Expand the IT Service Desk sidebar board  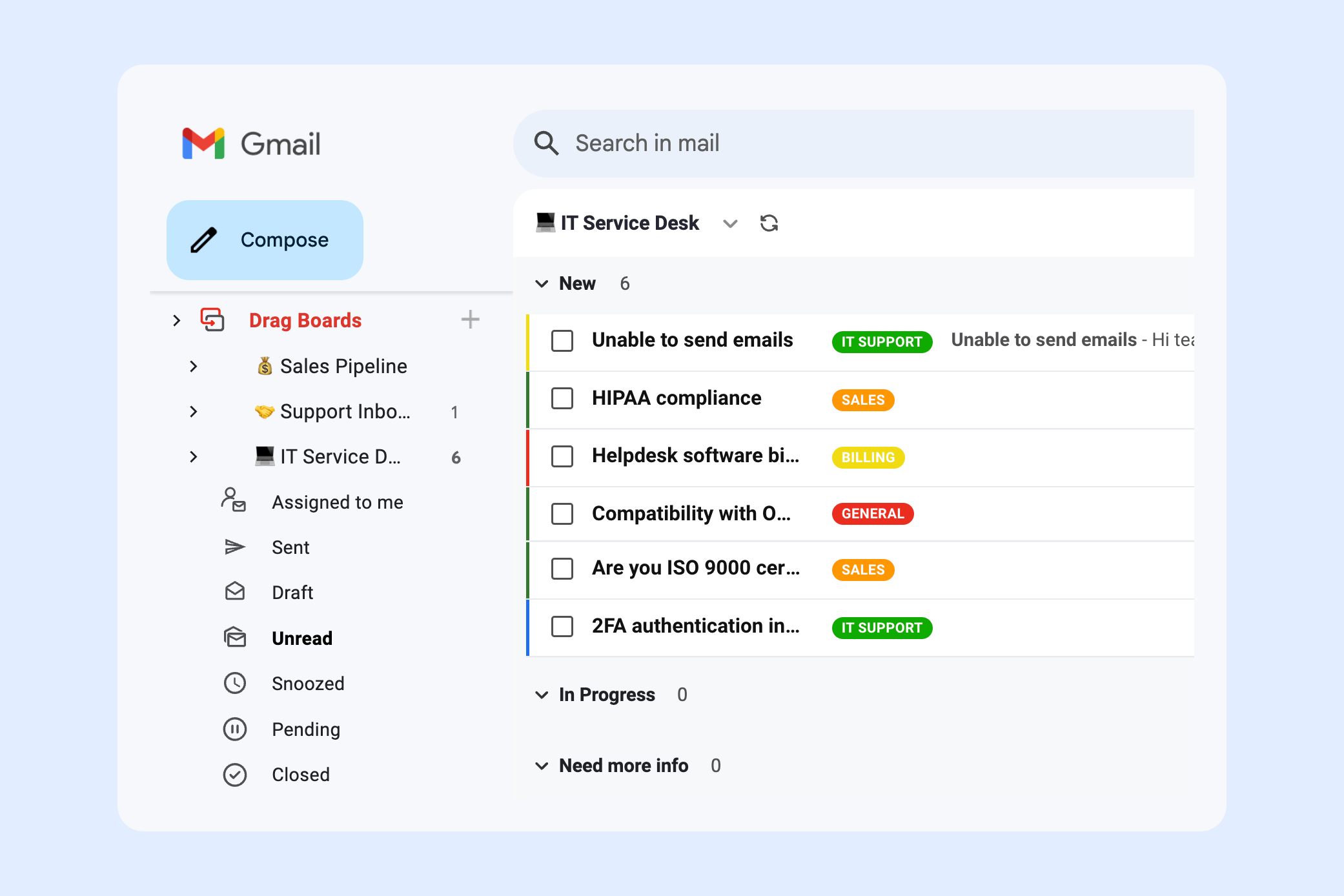194,456
